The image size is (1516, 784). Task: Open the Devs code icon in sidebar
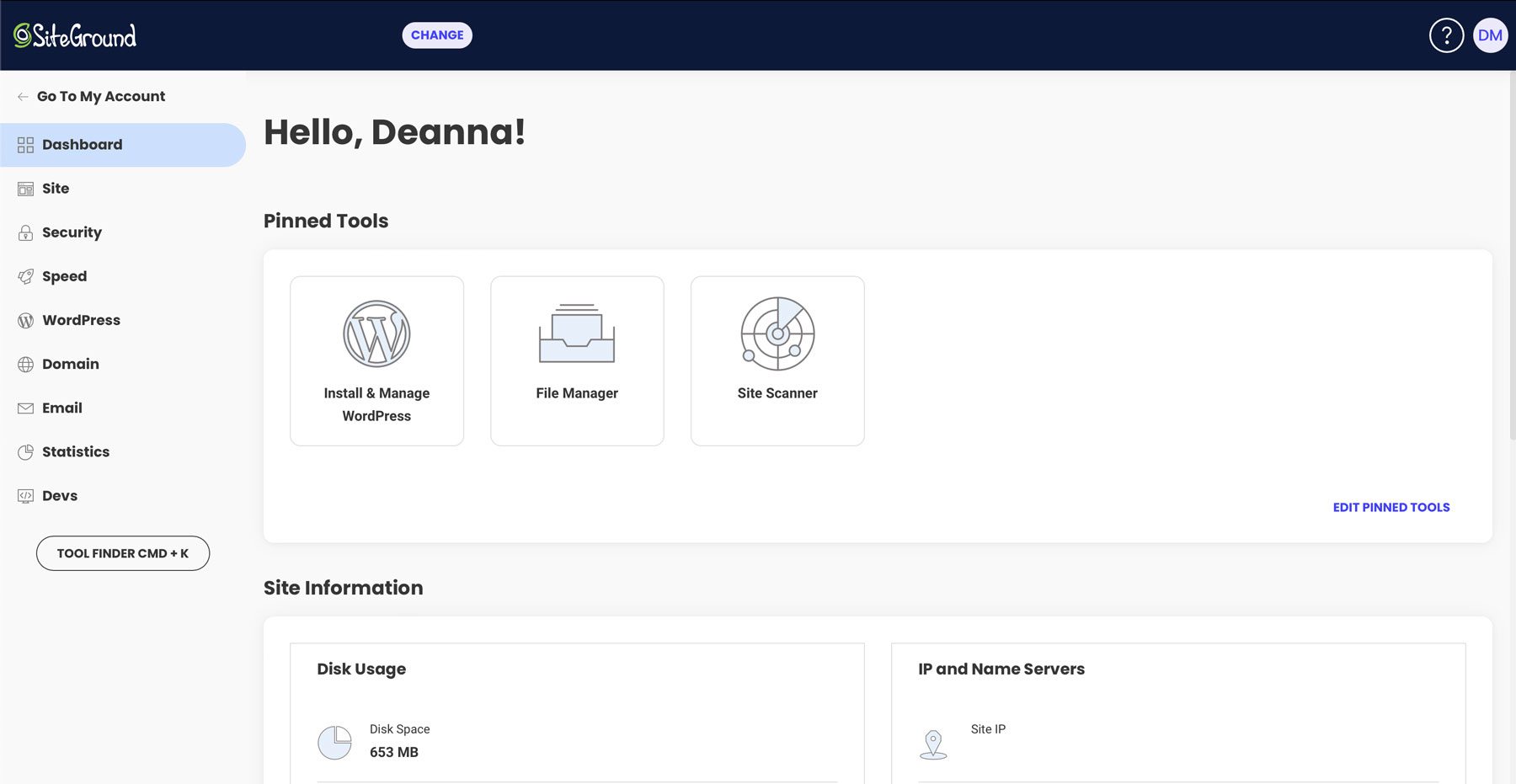click(x=24, y=495)
